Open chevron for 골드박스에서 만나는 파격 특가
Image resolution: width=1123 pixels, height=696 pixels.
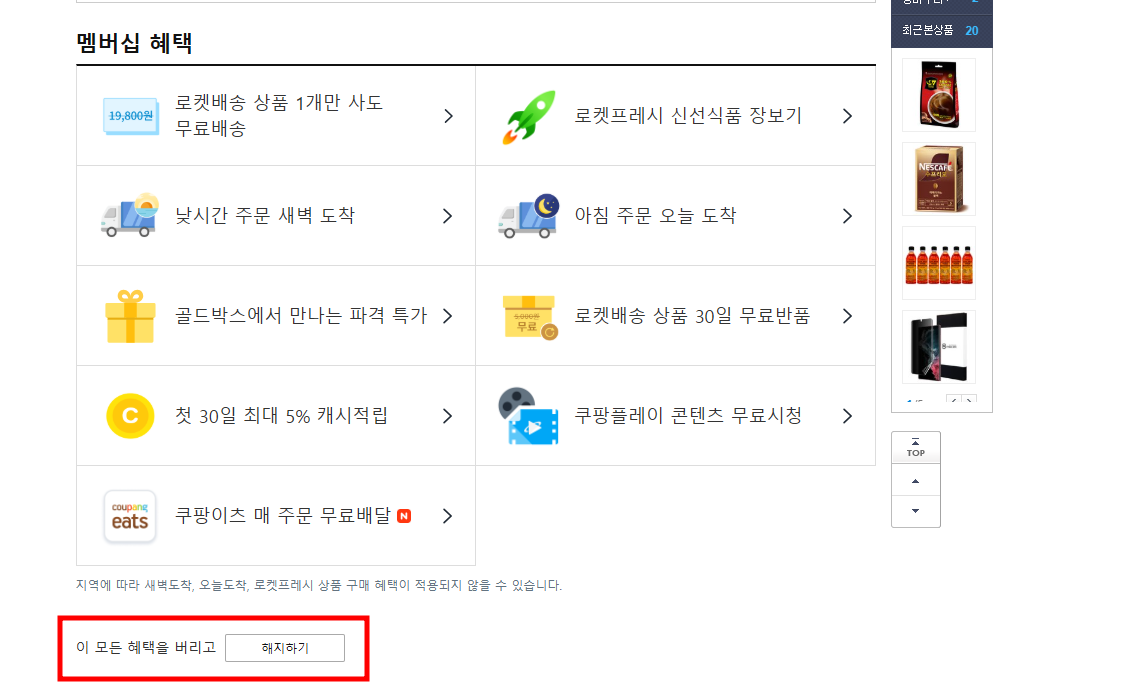pyautogui.click(x=448, y=316)
